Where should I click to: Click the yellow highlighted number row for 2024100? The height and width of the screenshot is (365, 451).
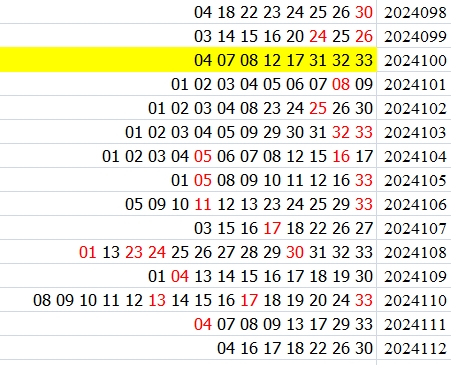pyautogui.click(x=188, y=60)
